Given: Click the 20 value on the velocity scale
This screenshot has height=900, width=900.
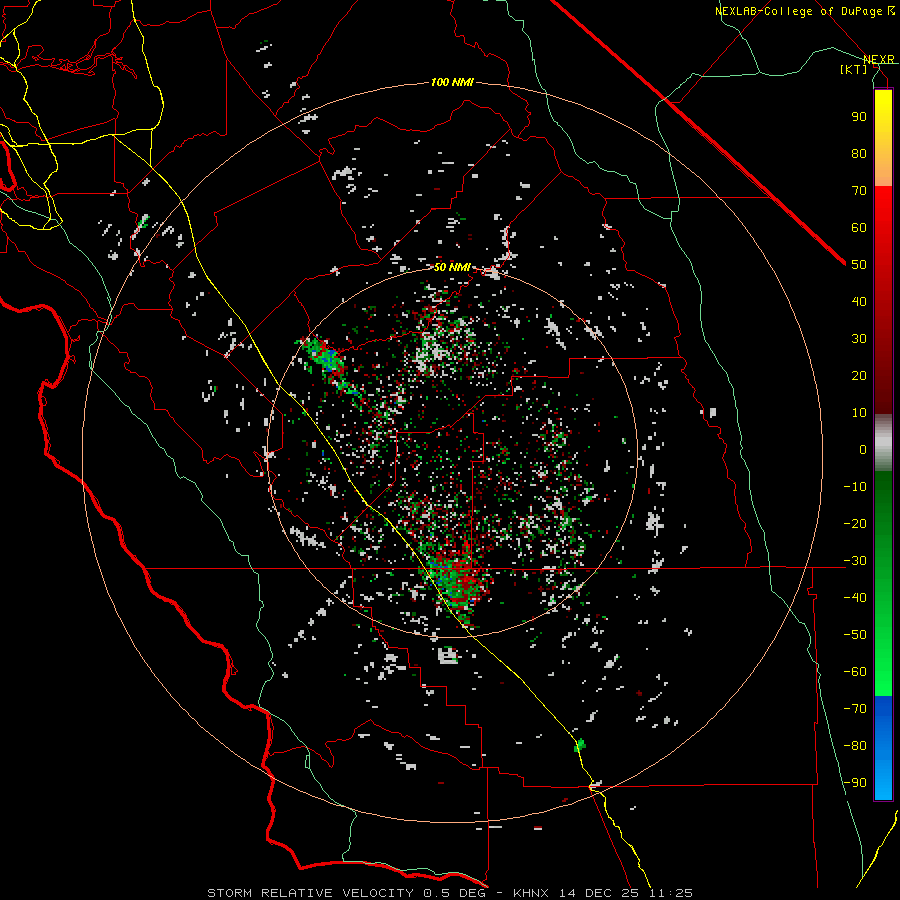Looking at the screenshot, I should point(859,375).
